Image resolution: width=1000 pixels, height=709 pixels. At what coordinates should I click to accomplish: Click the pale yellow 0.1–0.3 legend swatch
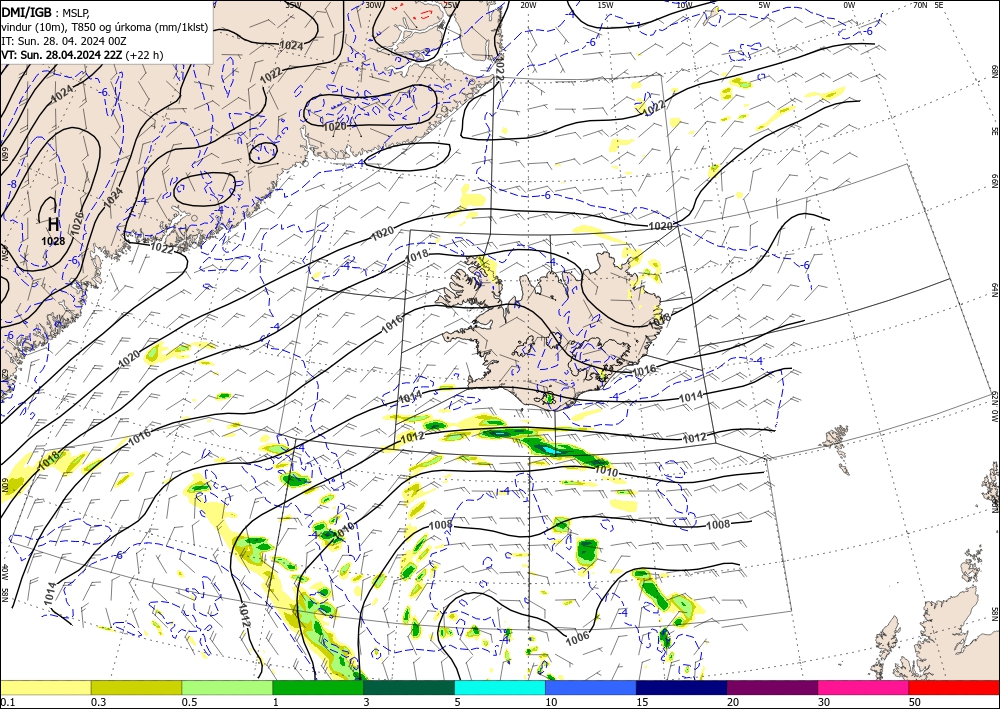[45, 687]
